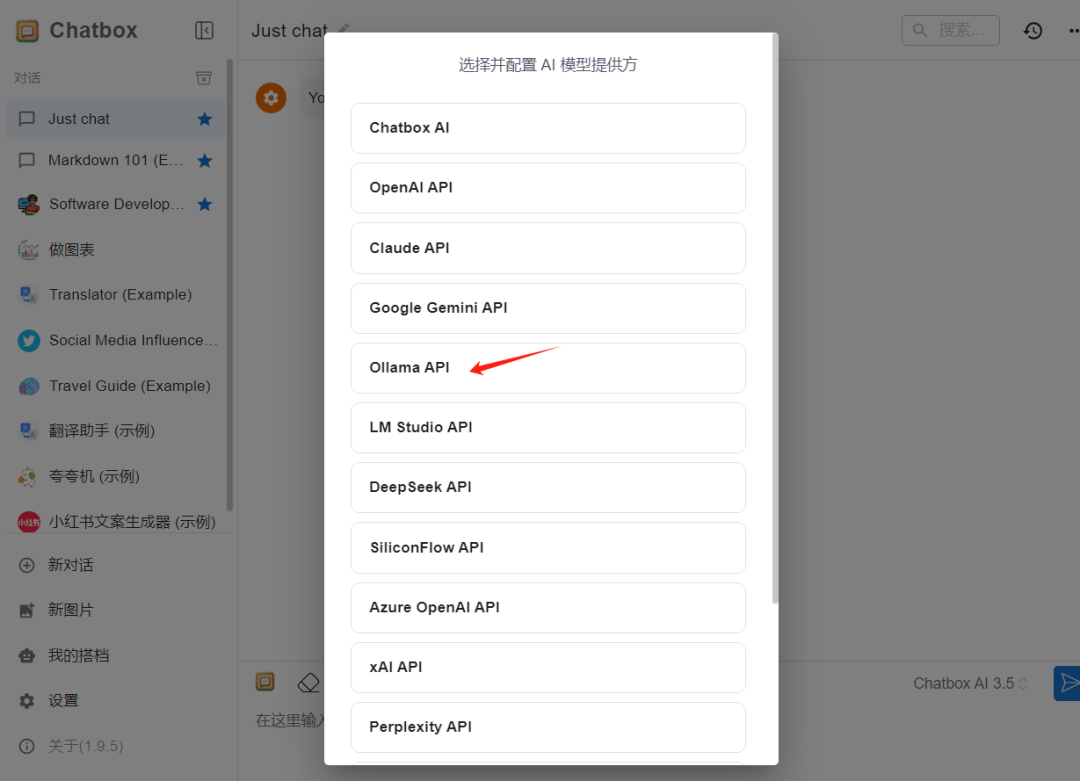
Task: Choose Perplexity API from provider list
Action: click(548, 727)
